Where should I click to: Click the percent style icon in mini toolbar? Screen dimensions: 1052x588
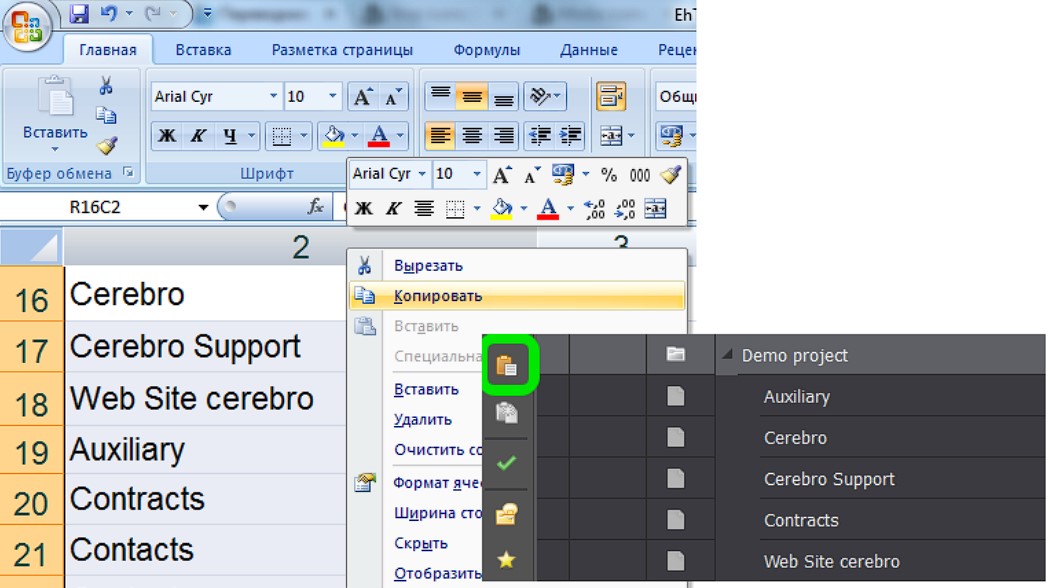(x=609, y=175)
